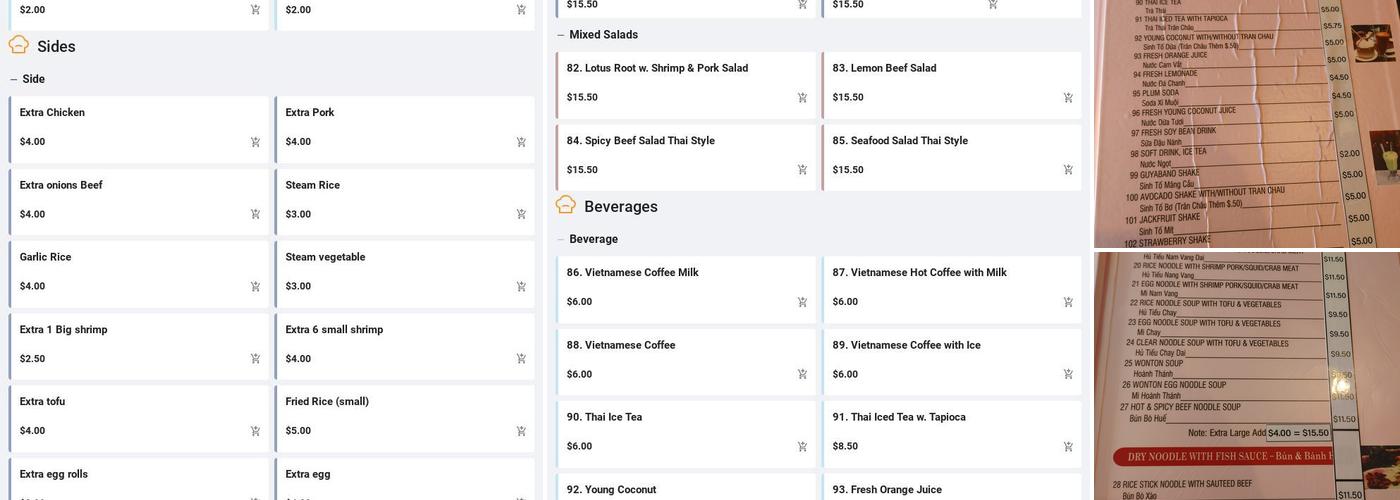Add Spicy Beef Salad Thai Style to cart
Viewport: 1400px width, 500px height.
click(802, 170)
